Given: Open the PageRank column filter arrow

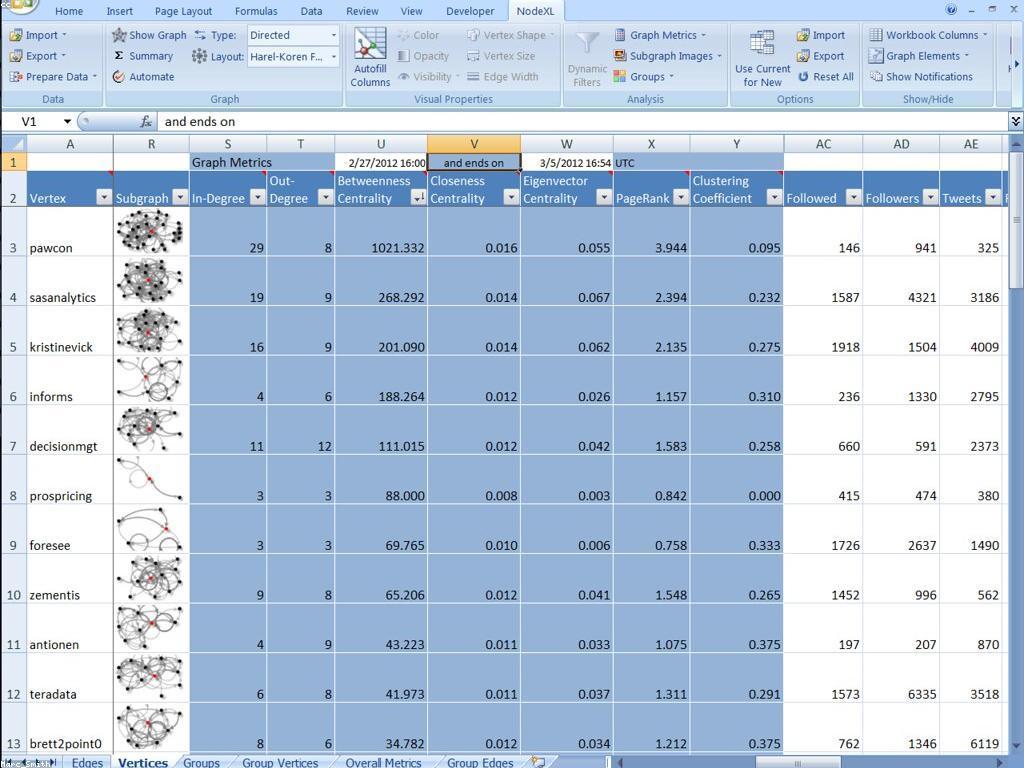Looking at the screenshot, I should pos(680,197).
